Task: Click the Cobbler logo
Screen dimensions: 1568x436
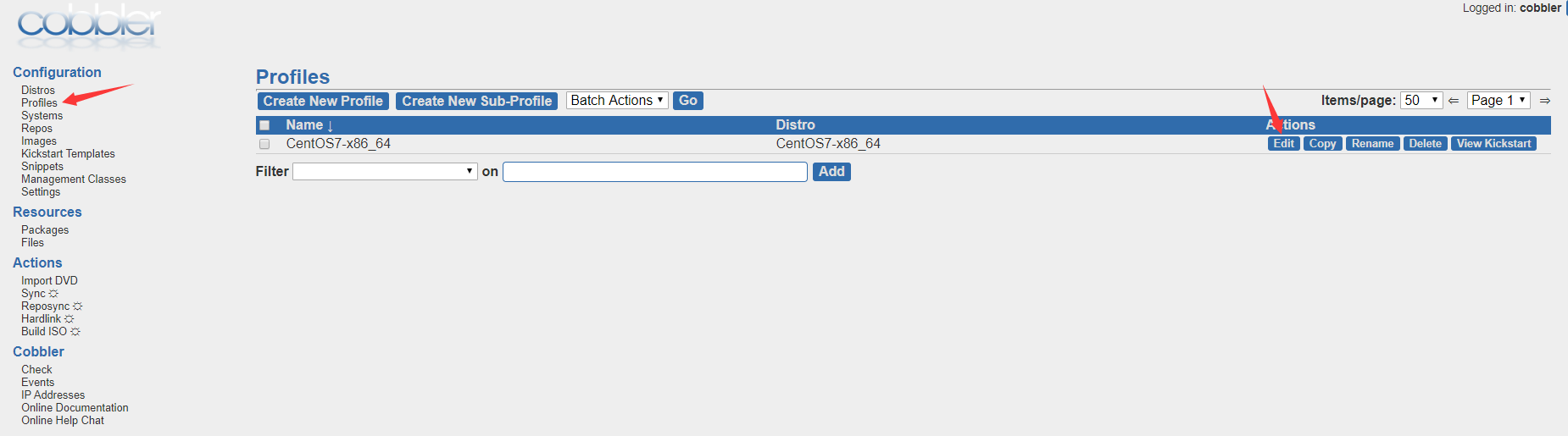Action: 88,25
